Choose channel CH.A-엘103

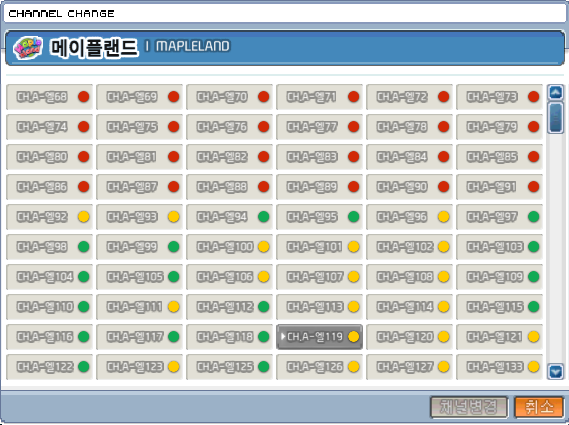[499, 247]
